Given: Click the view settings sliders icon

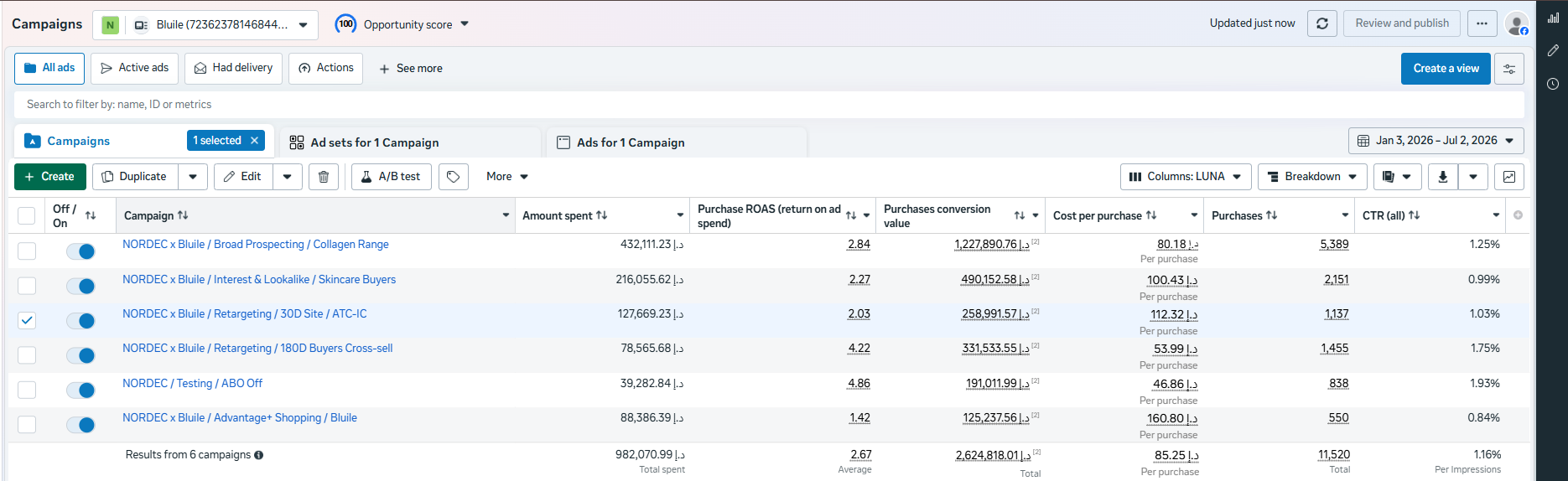Looking at the screenshot, I should tap(1509, 69).
